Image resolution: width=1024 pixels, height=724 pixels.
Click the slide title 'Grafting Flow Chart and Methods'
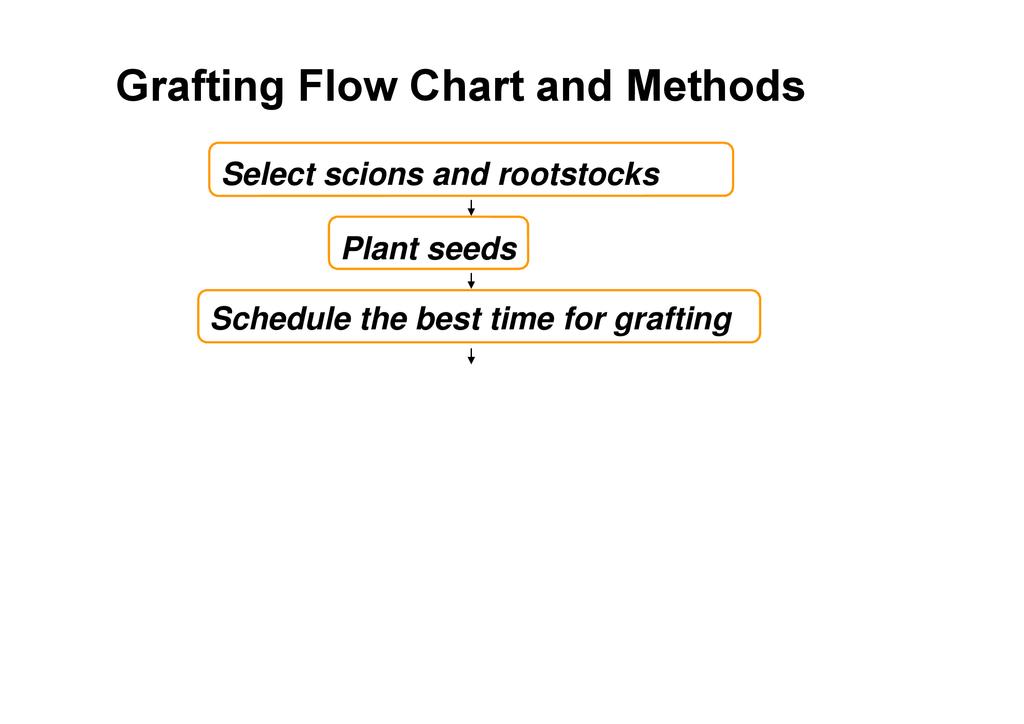point(460,87)
